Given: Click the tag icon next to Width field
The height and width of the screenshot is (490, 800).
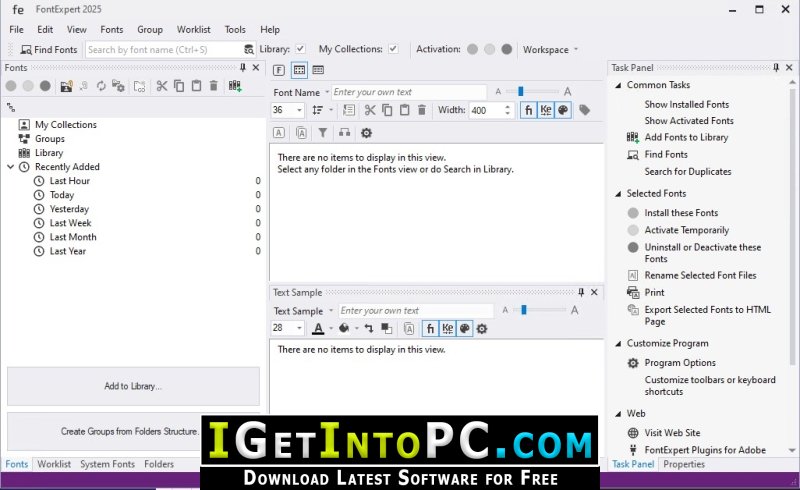Looking at the screenshot, I should pyautogui.click(x=585, y=110).
